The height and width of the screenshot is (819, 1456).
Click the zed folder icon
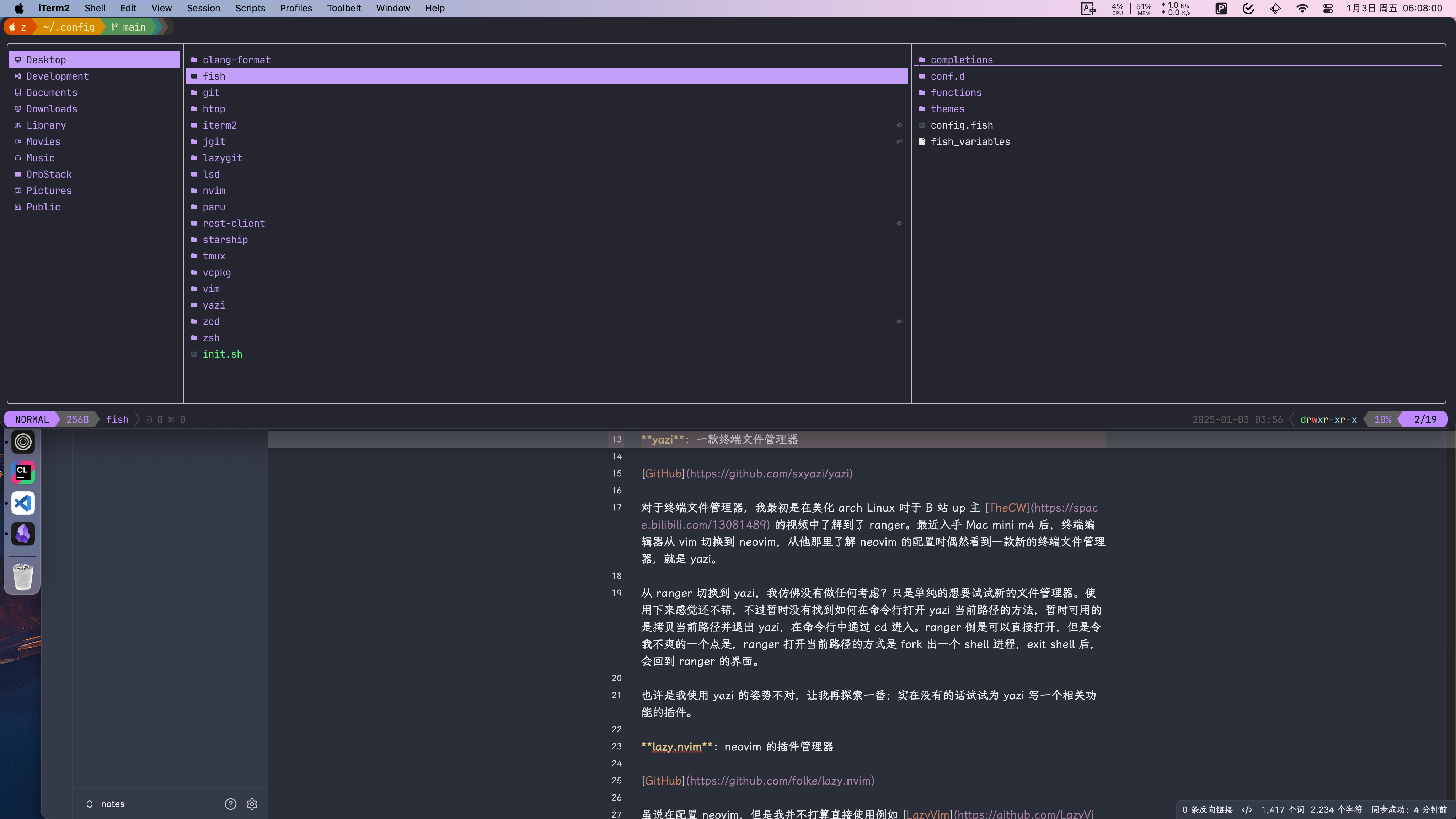point(194,321)
